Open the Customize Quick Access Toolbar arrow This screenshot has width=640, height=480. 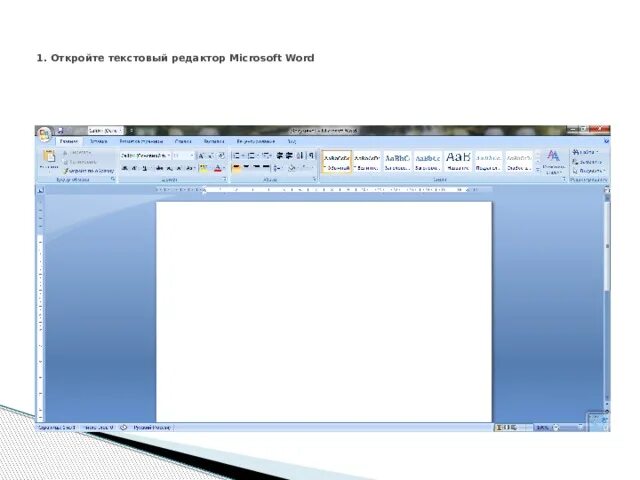[x=131, y=131]
